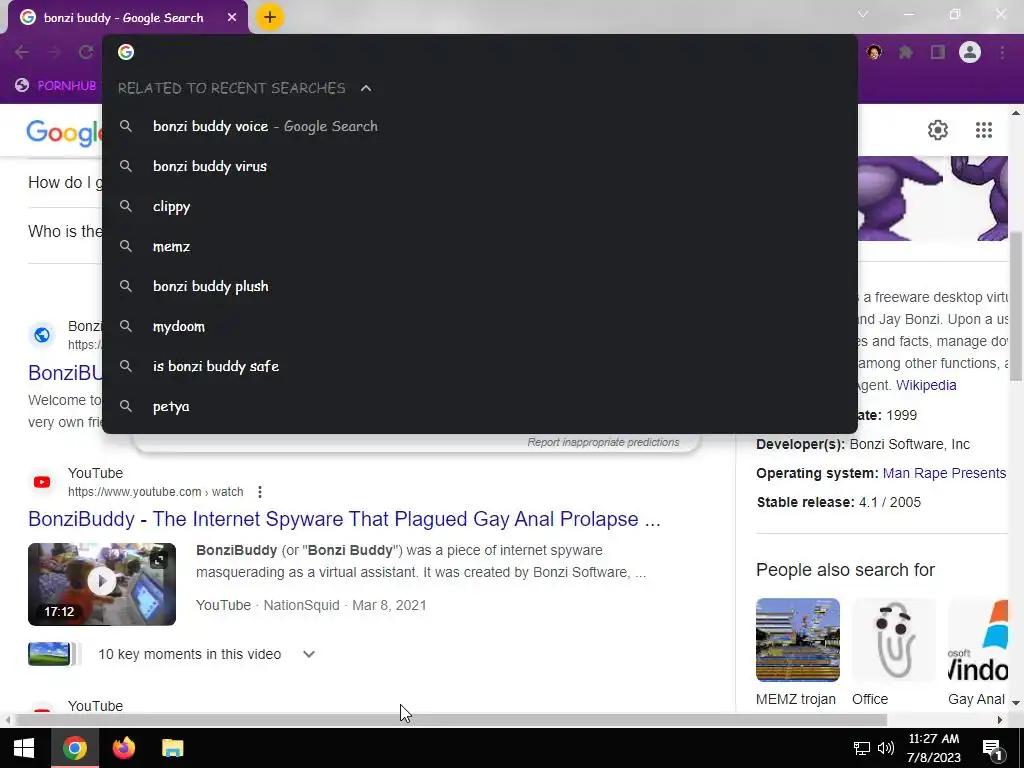
Task: Open the Chrome profile avatar
Action: [970, 52]
